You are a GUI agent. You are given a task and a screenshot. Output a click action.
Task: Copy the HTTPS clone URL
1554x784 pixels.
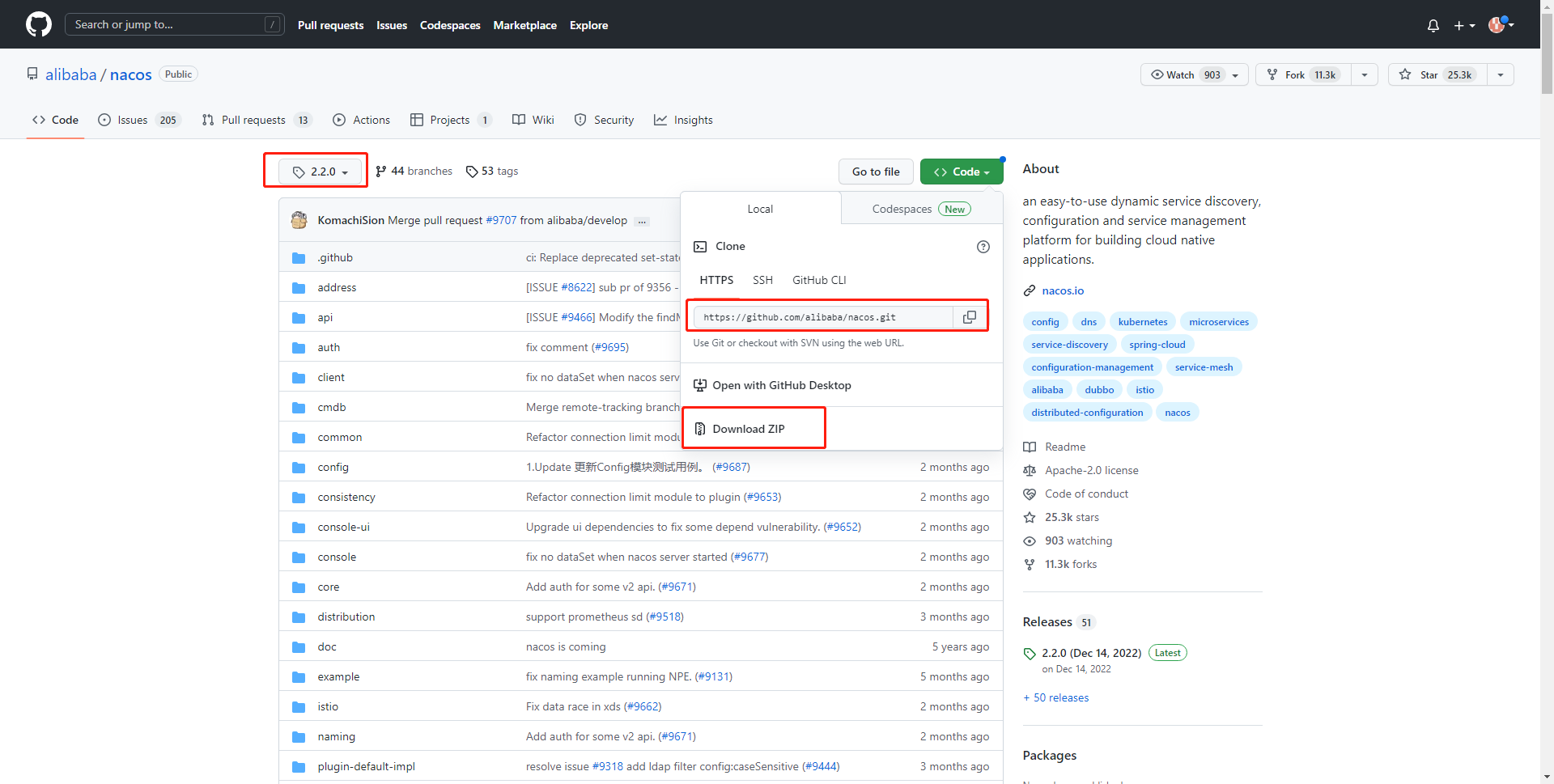969,317
